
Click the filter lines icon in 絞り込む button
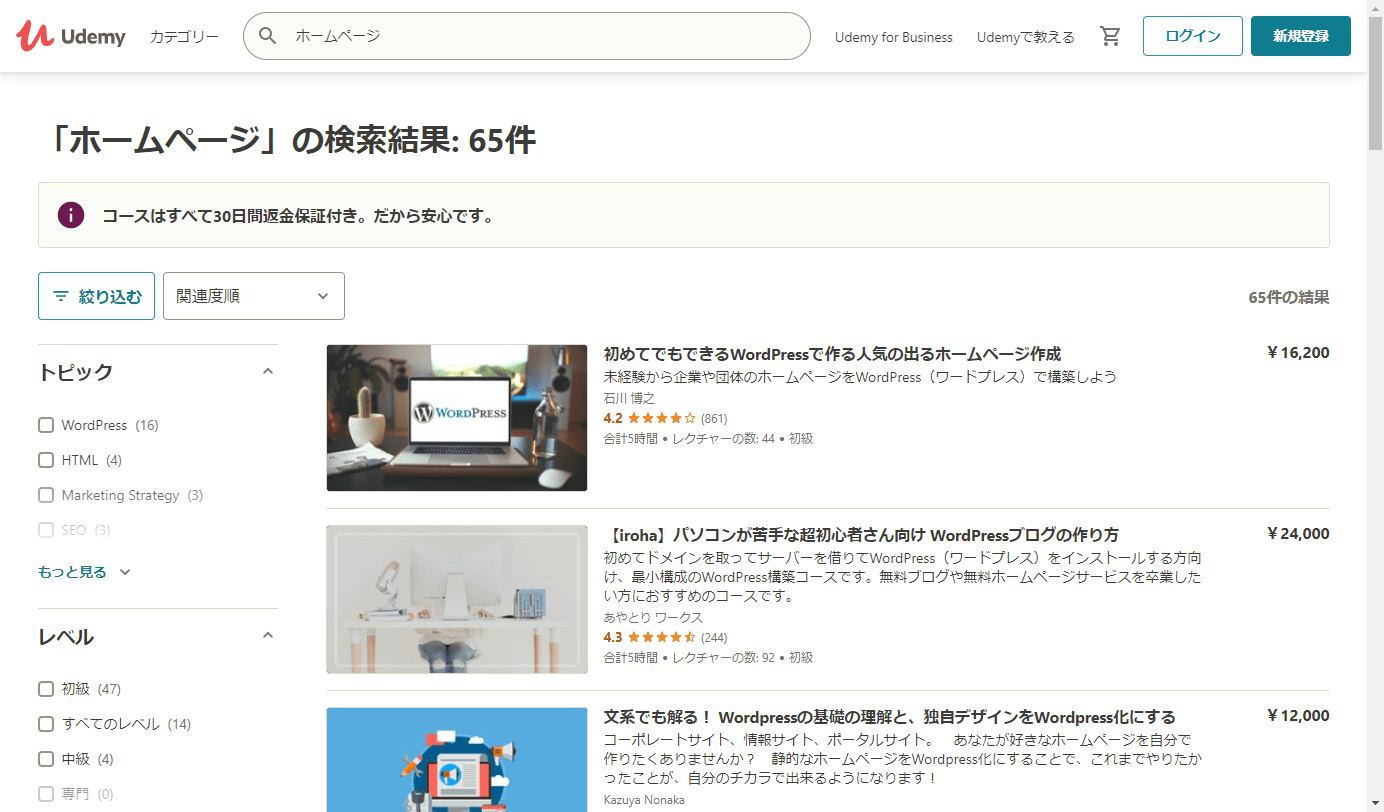[x=61, y=296]
